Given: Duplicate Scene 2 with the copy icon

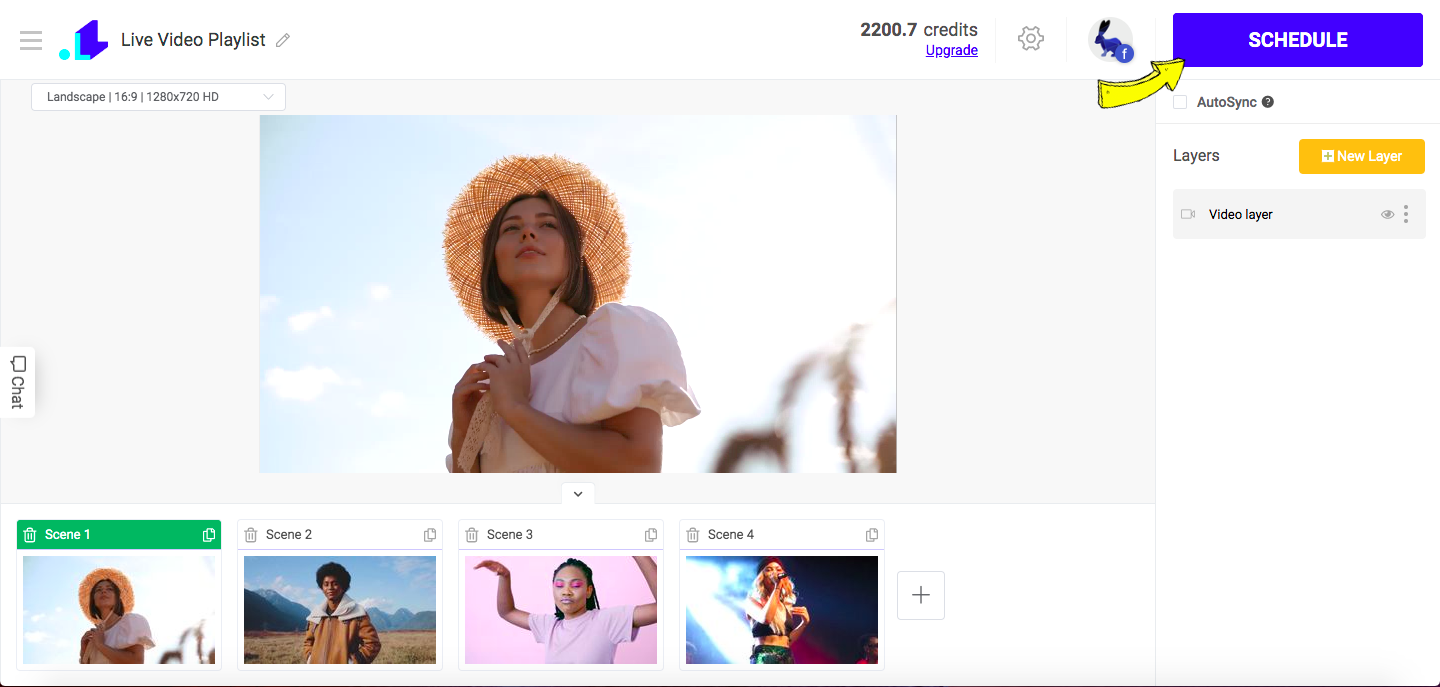Looking at the screenshot, I should (430, 534).
